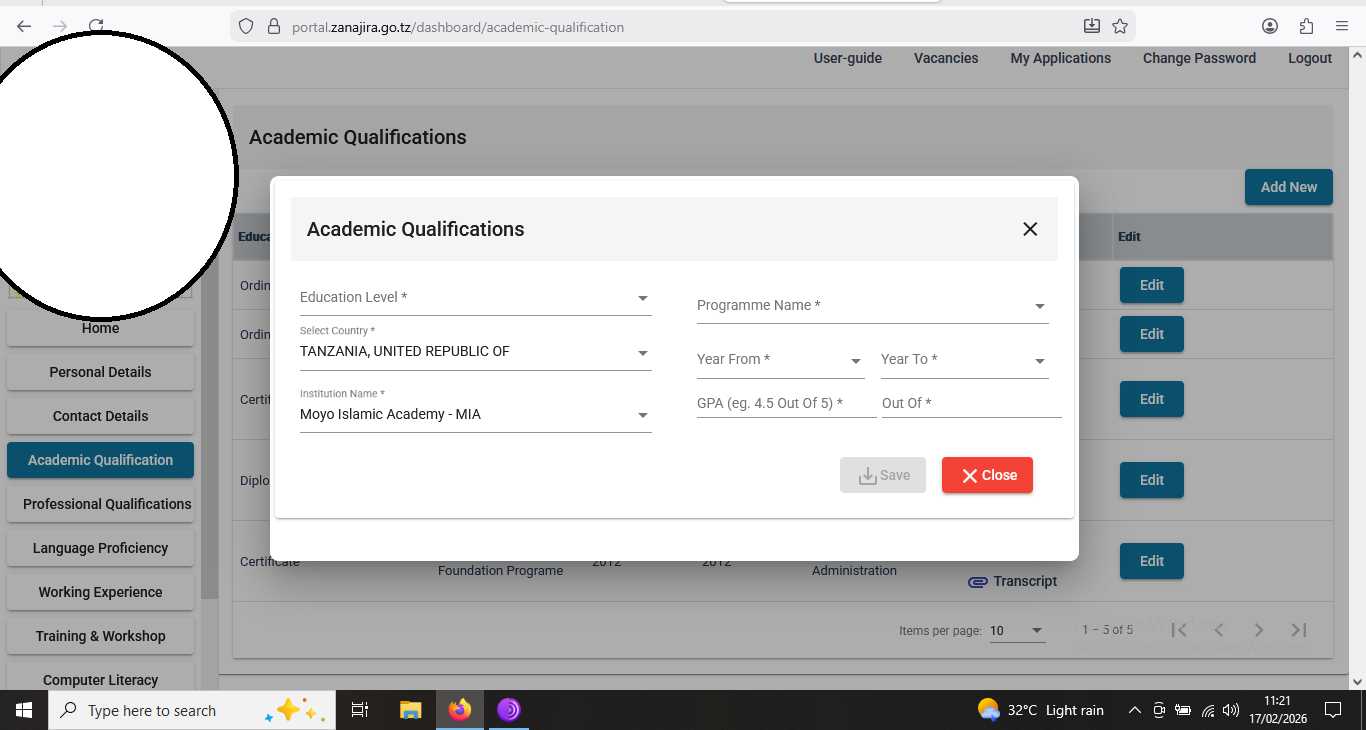This screenshot has height=730, width=1366.
Task: Go to Home in the sidebar
Action: [100, 328]
